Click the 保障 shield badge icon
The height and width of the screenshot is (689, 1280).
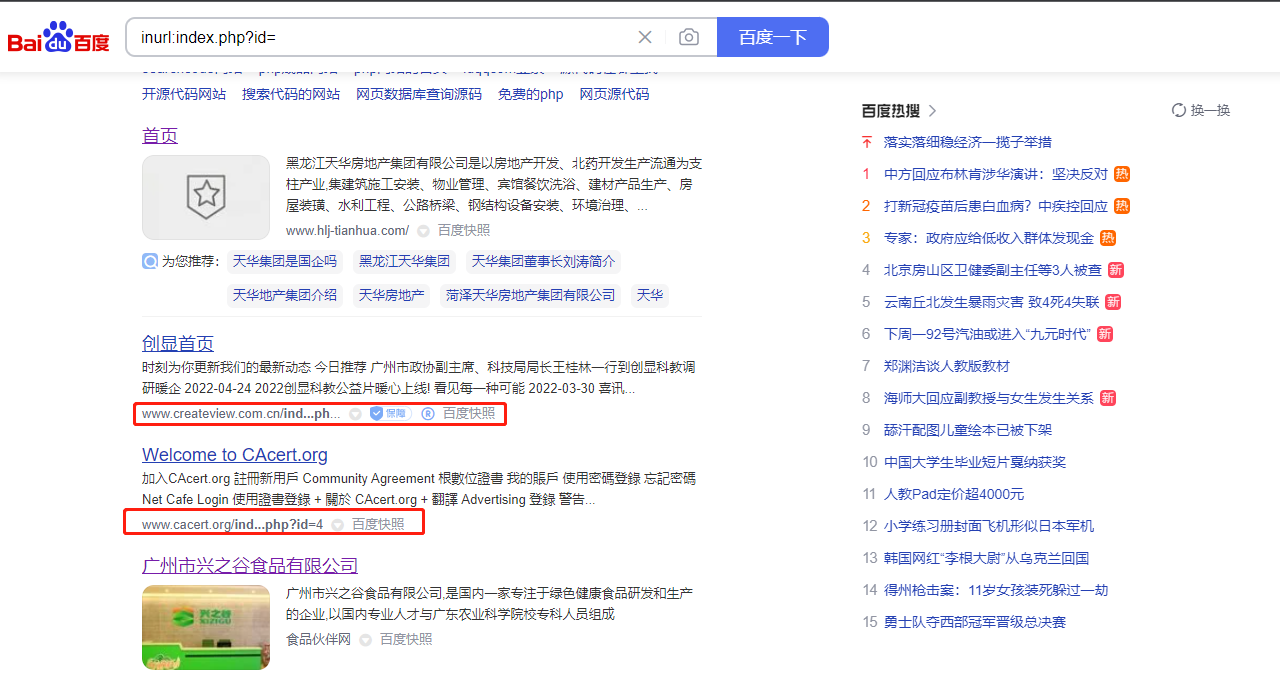[x=390, y=413]
